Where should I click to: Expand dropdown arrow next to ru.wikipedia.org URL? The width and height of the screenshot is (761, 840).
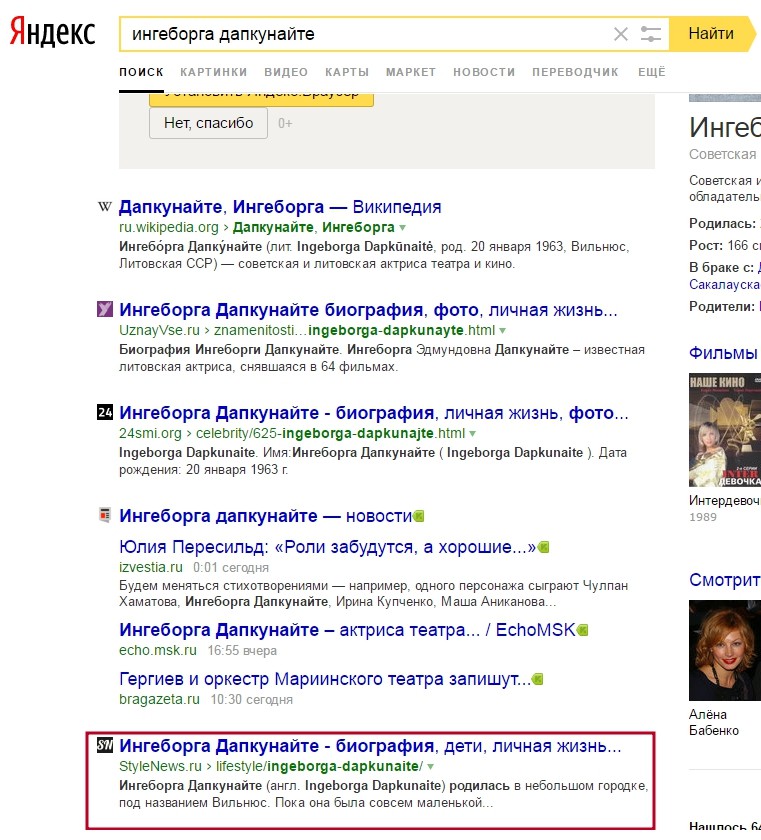pyautogui.click(x=402, y=228)
